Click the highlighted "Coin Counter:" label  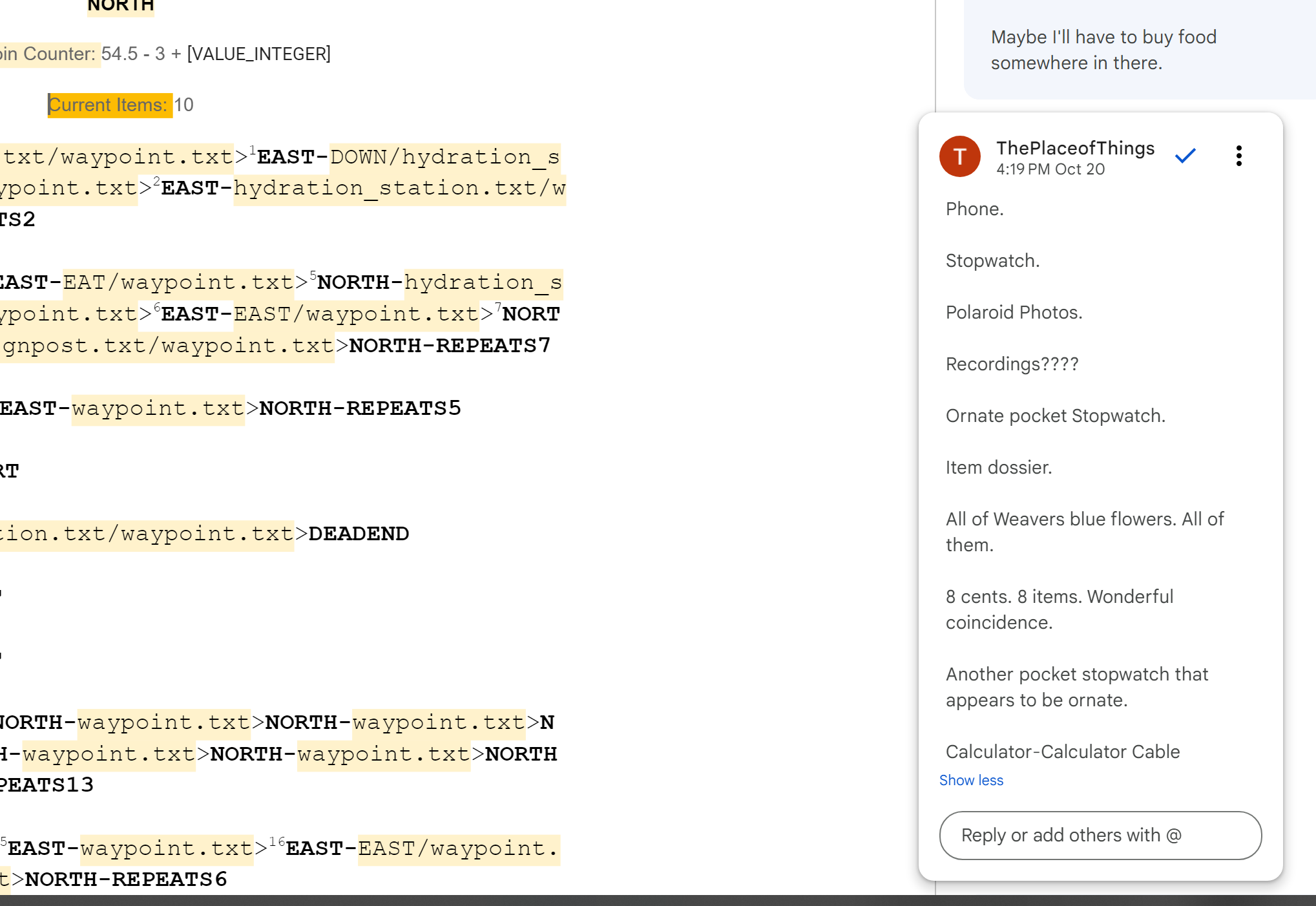click(x=48, y=54)
